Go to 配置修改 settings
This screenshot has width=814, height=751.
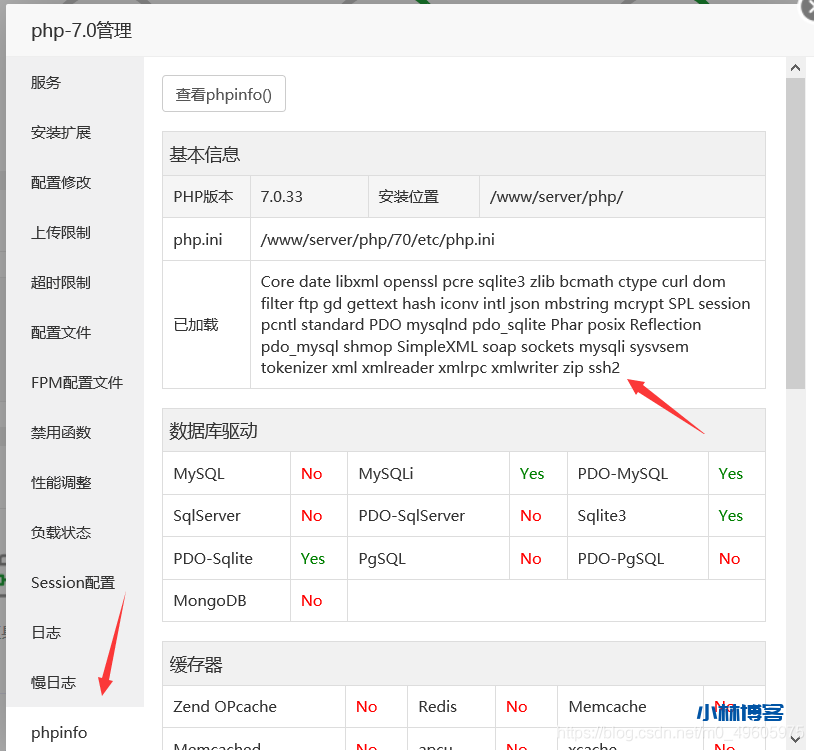click(x=61, y=183)
